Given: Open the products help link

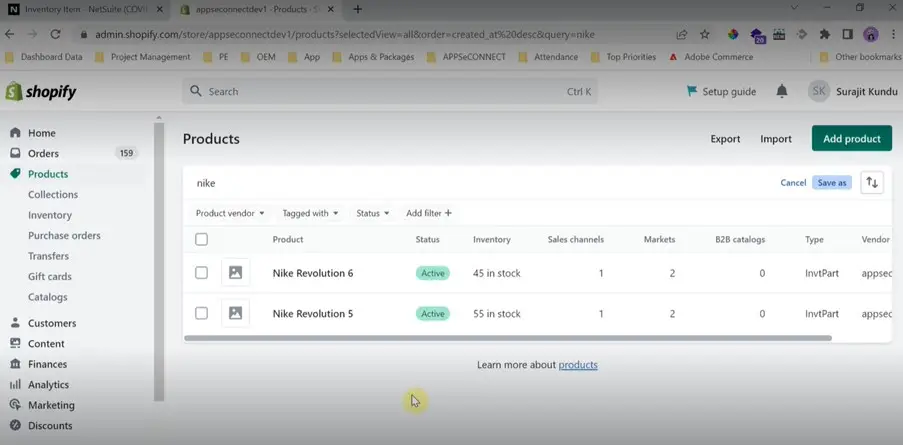Looking at the screenshot, I should click(578, 365).
